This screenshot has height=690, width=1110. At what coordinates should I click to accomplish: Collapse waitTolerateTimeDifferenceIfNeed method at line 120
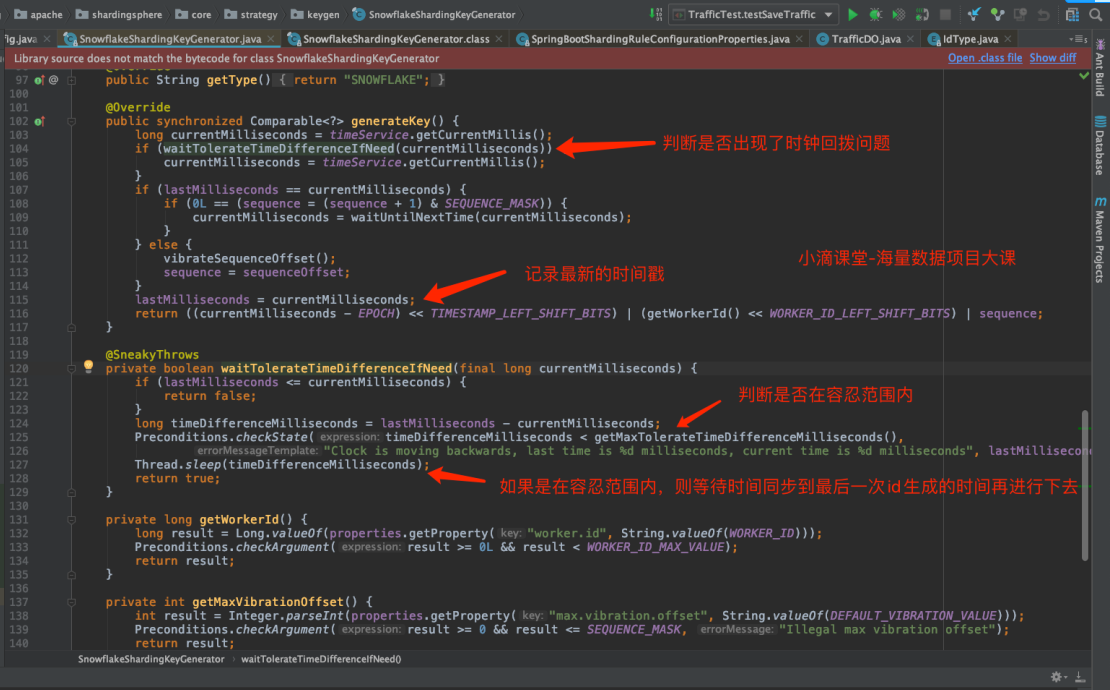pyautogui.click(x=71, y=369)
